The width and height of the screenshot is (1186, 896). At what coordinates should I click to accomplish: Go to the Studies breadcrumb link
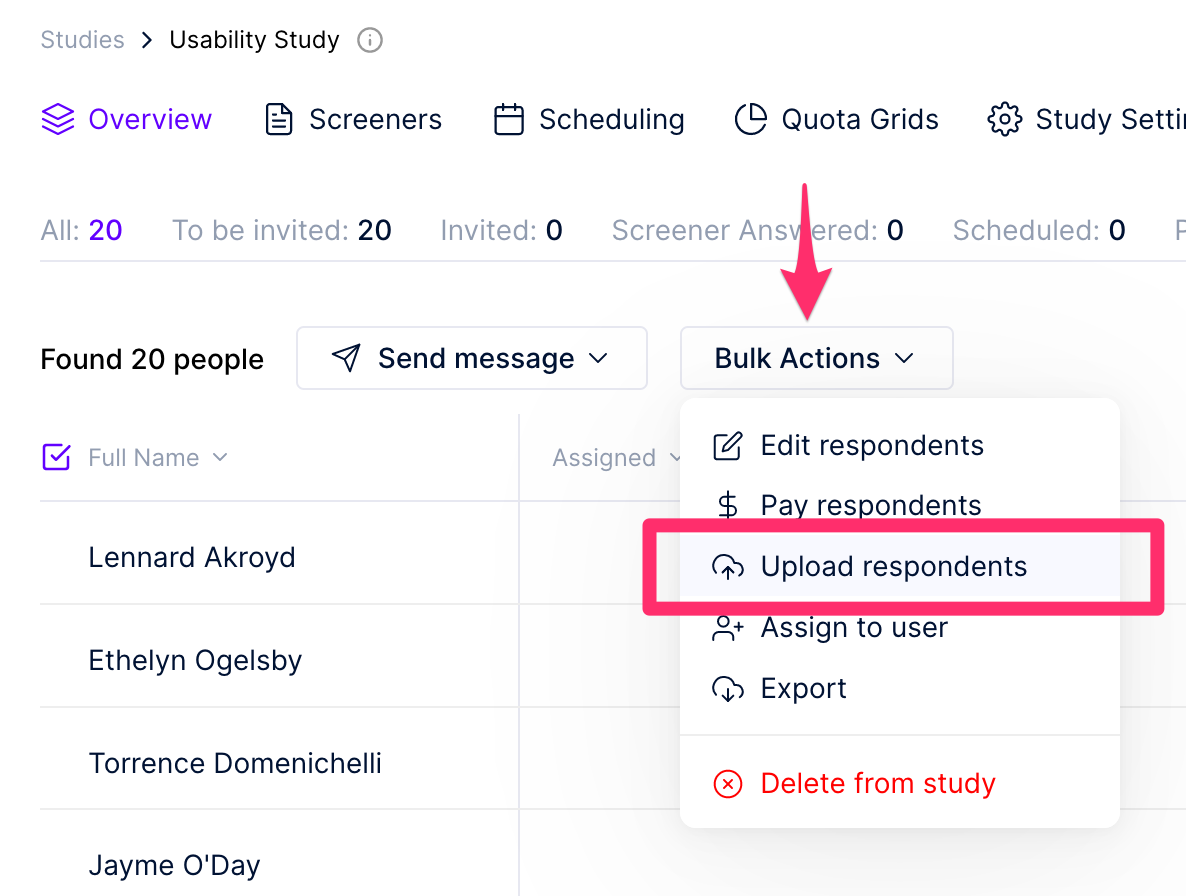coord(82,41)
